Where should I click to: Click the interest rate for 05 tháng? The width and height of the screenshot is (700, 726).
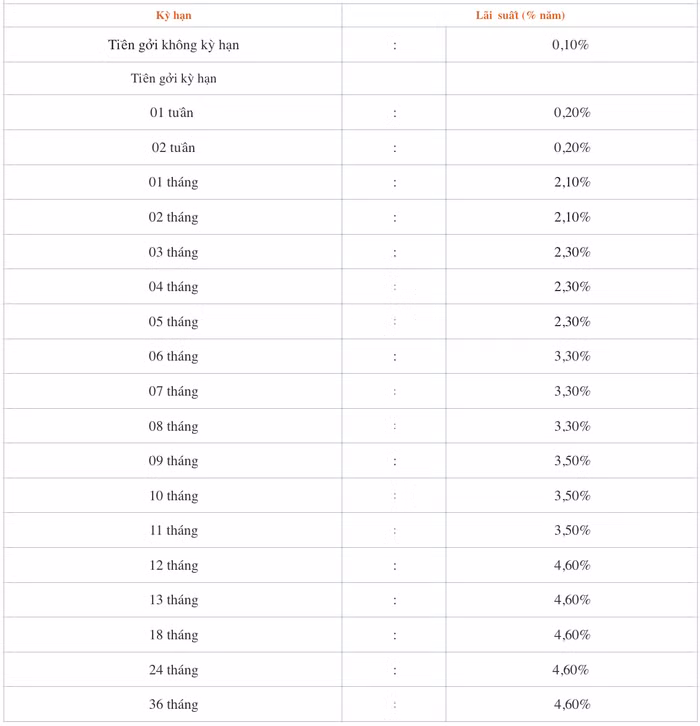click(572, 322)
